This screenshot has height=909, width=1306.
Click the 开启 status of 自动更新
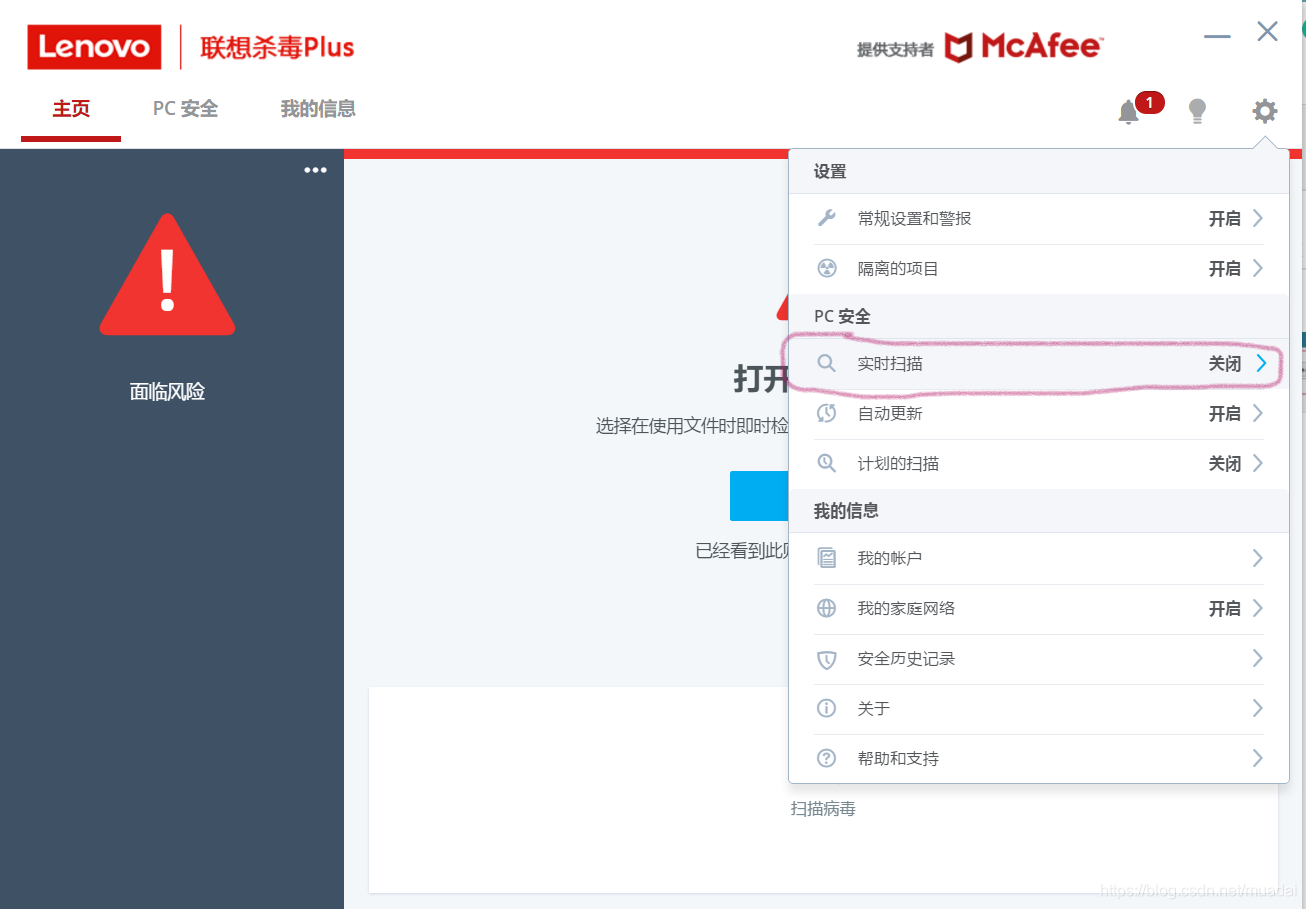[1225, 414]
